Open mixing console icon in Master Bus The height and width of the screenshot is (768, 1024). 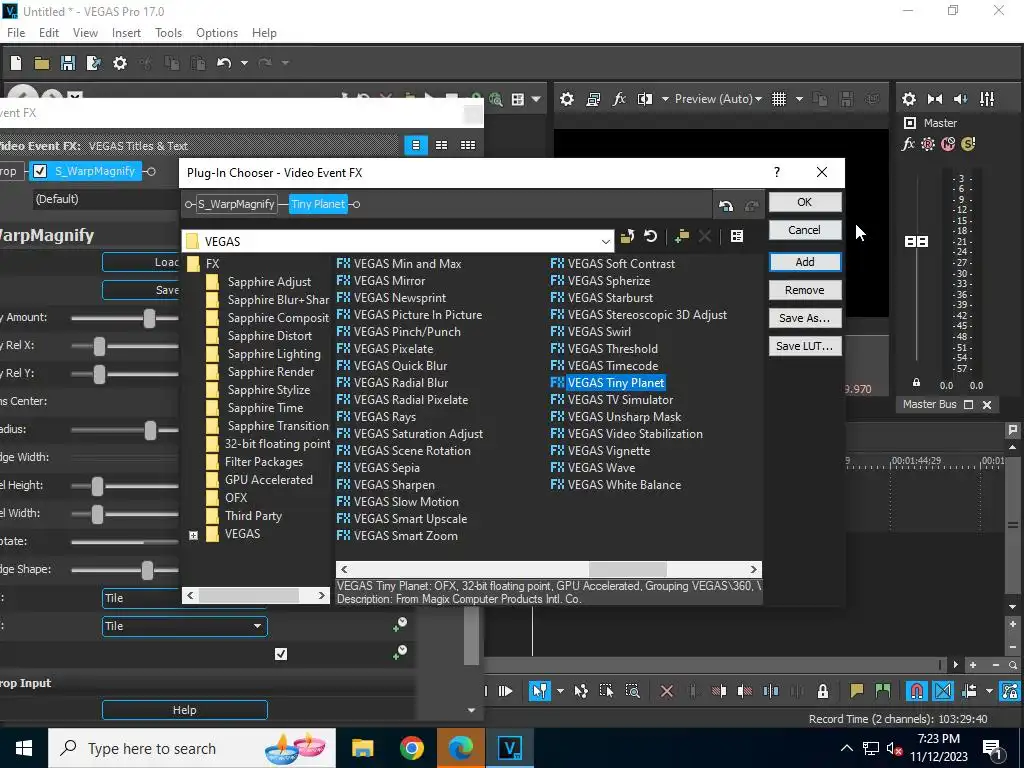[987, 99]
